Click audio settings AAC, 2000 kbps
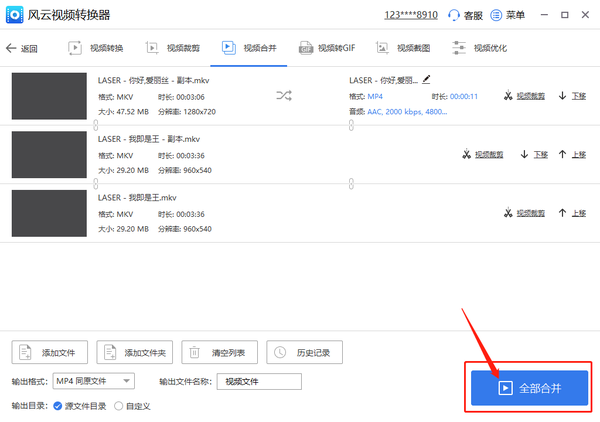Screen dimensions: 600x422 407,112
